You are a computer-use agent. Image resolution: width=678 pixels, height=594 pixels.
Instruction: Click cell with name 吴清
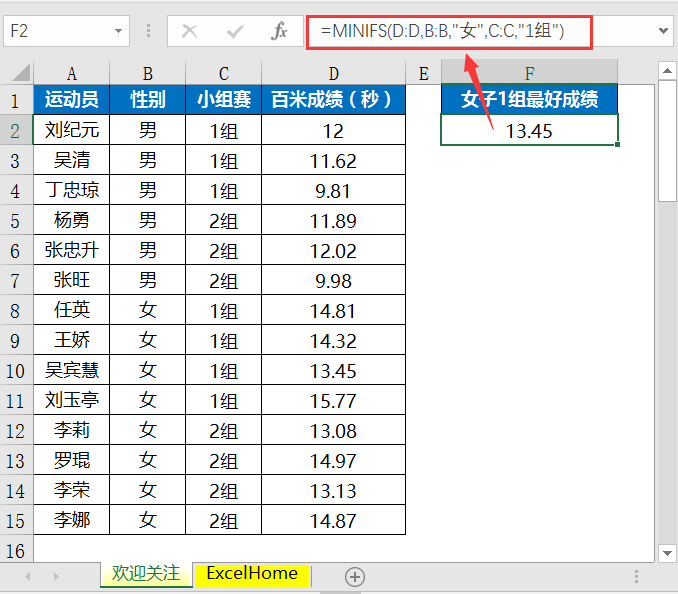tap(72, 160)
